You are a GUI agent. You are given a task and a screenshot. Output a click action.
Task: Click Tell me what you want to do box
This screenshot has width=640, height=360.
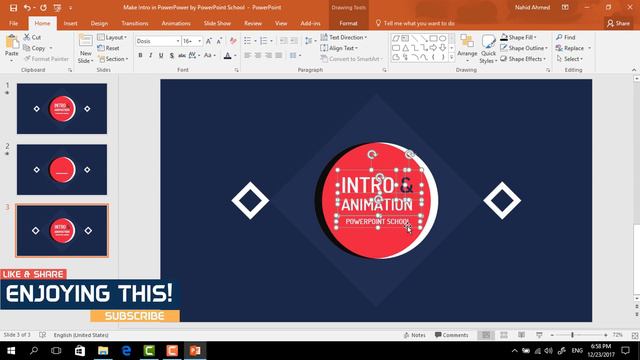click(415, 23)
